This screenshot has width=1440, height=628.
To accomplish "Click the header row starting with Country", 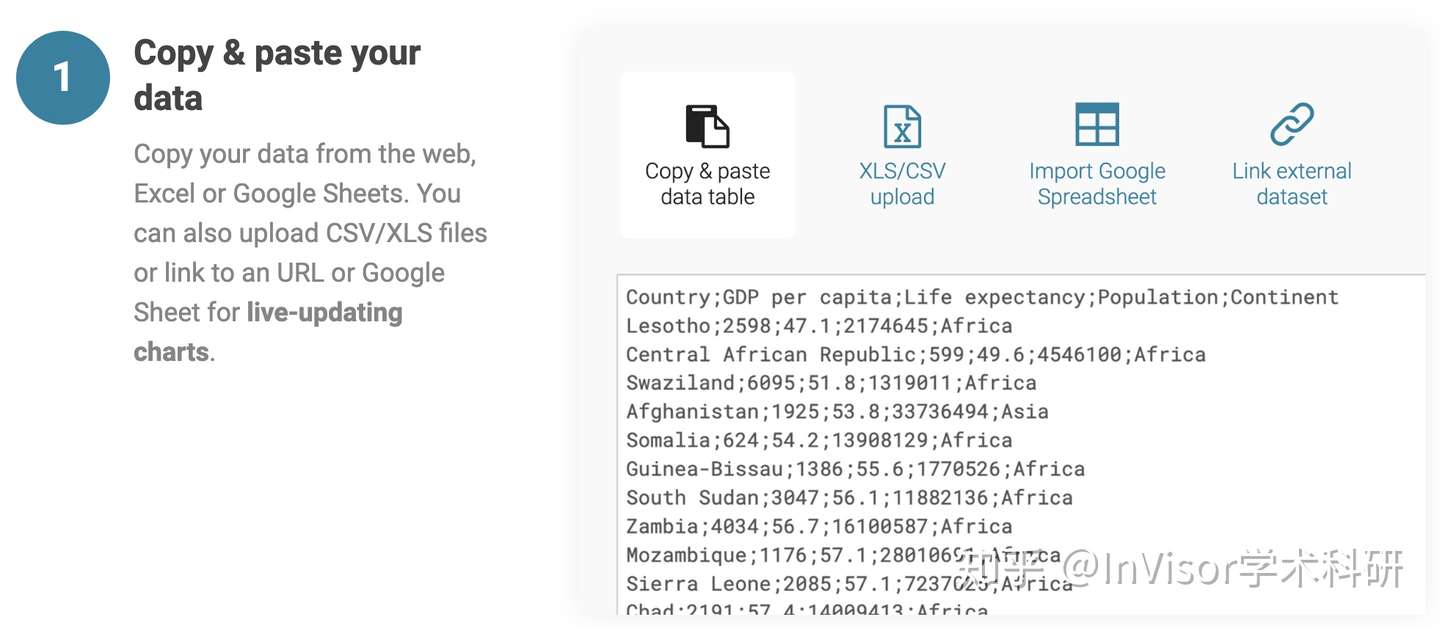I will click(982, 297).
